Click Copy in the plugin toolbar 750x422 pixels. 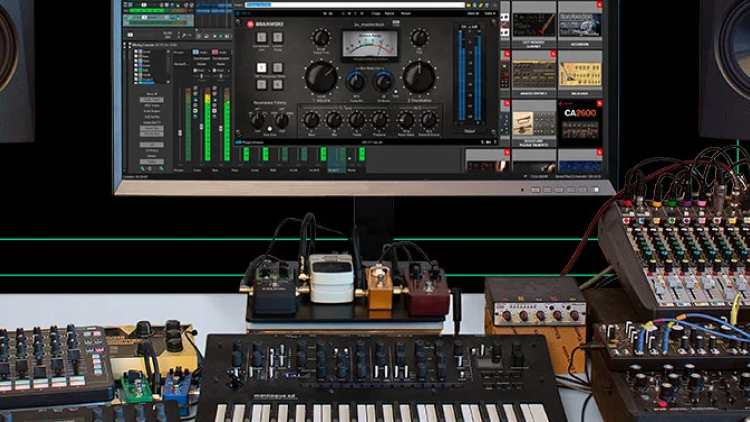point(376,13)
